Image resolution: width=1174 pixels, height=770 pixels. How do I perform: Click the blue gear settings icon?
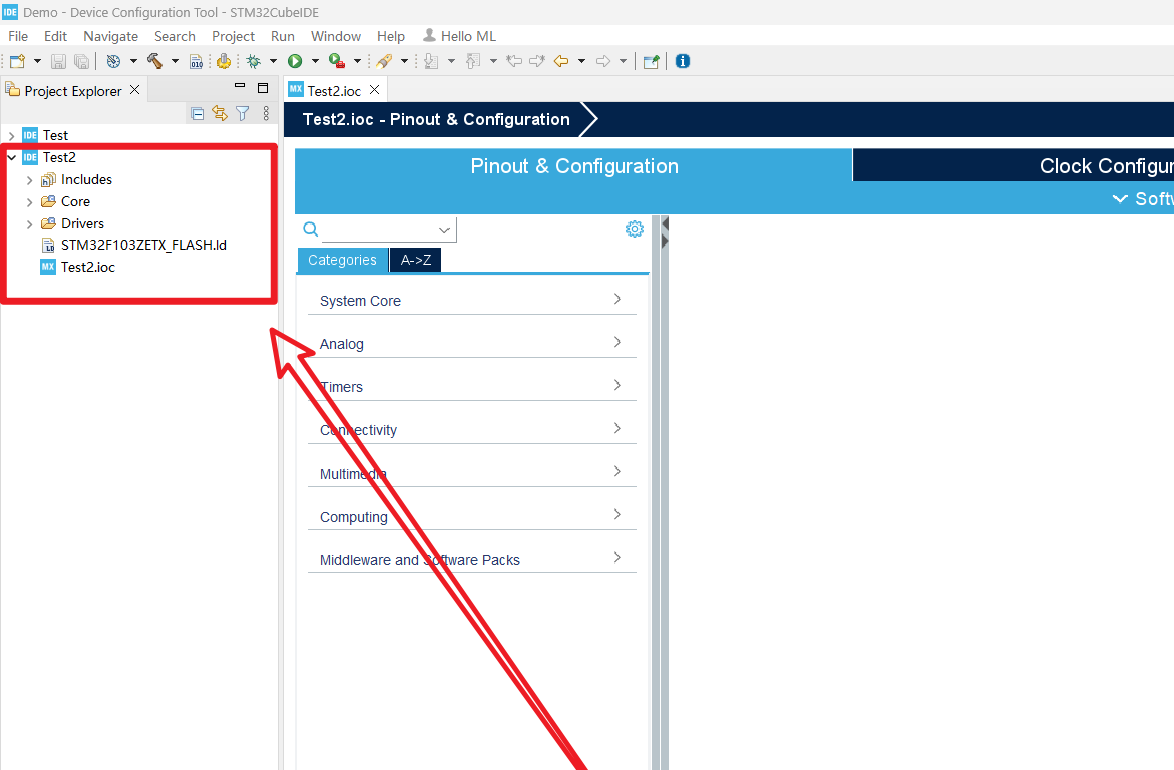pyautogui.click(x=634, y=228)
